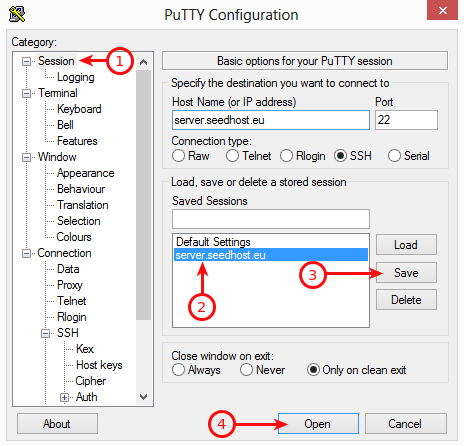Open the Auth category
Image resolution: width=464 pixels, height=446 pixels.
(x=86, y=397)
